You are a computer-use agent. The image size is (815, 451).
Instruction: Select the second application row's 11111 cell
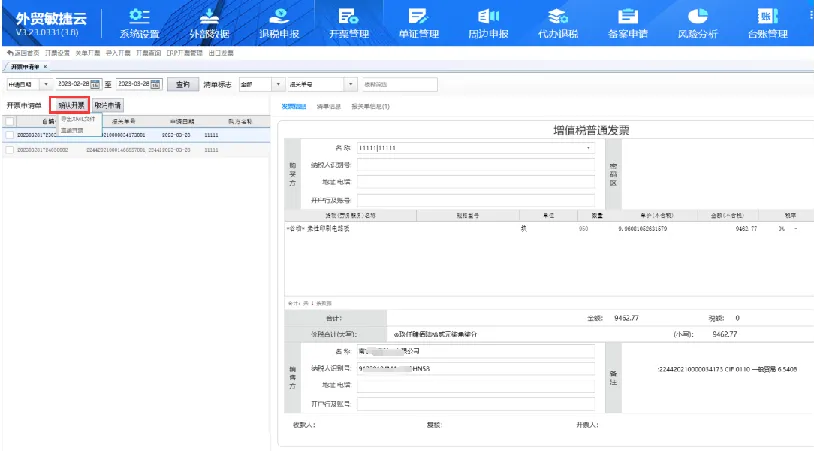[212, 150]
